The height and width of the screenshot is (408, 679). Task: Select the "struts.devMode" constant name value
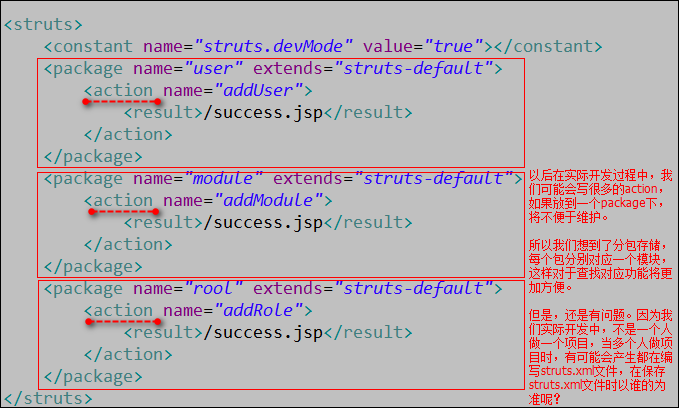pos(274,46)
